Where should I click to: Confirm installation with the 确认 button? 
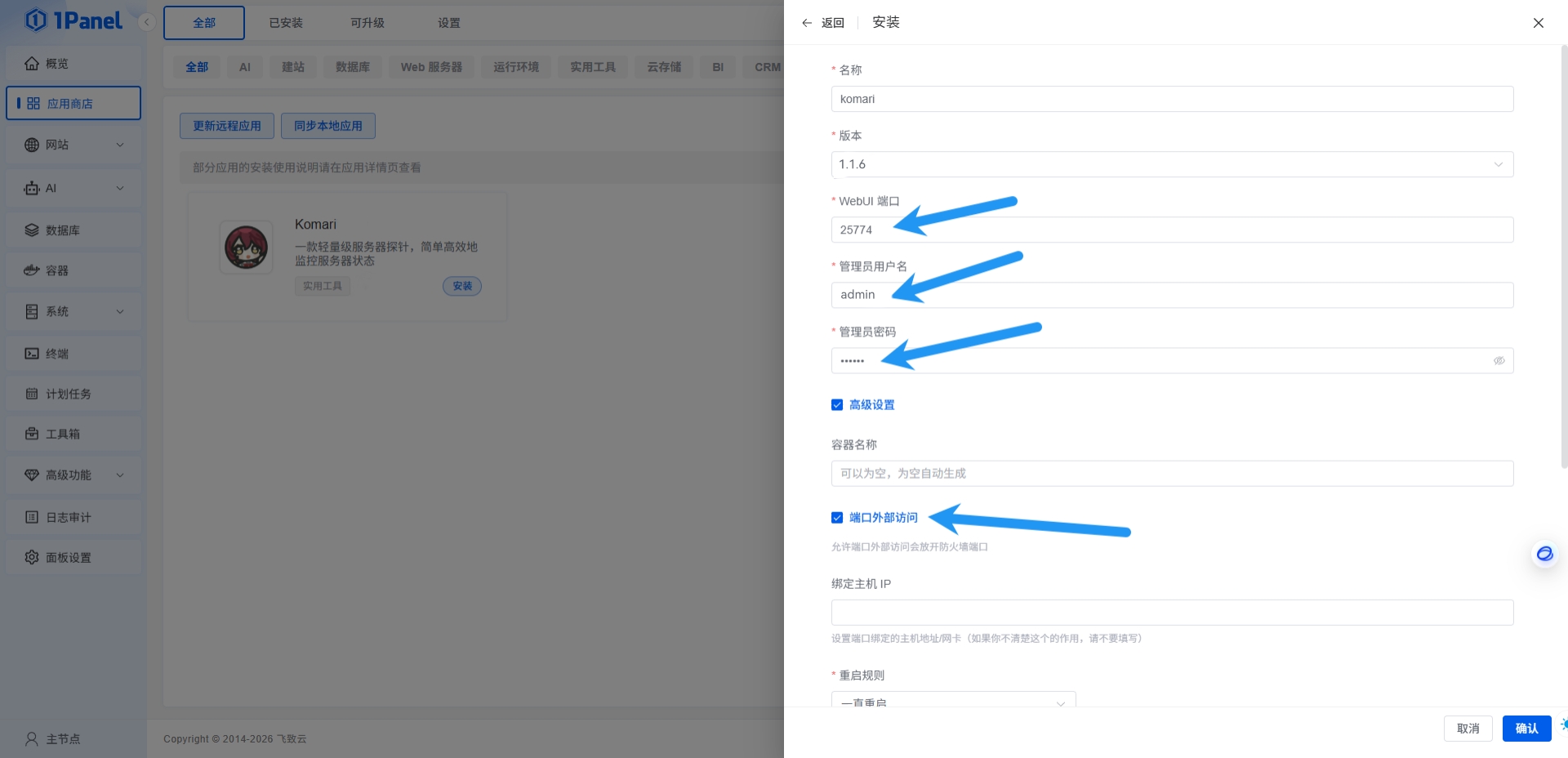coord(1526,728)
